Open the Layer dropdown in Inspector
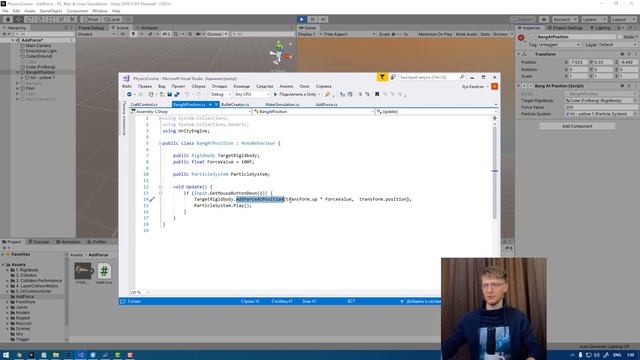This screenshot has width=640, height=360. tap(618, 44)
